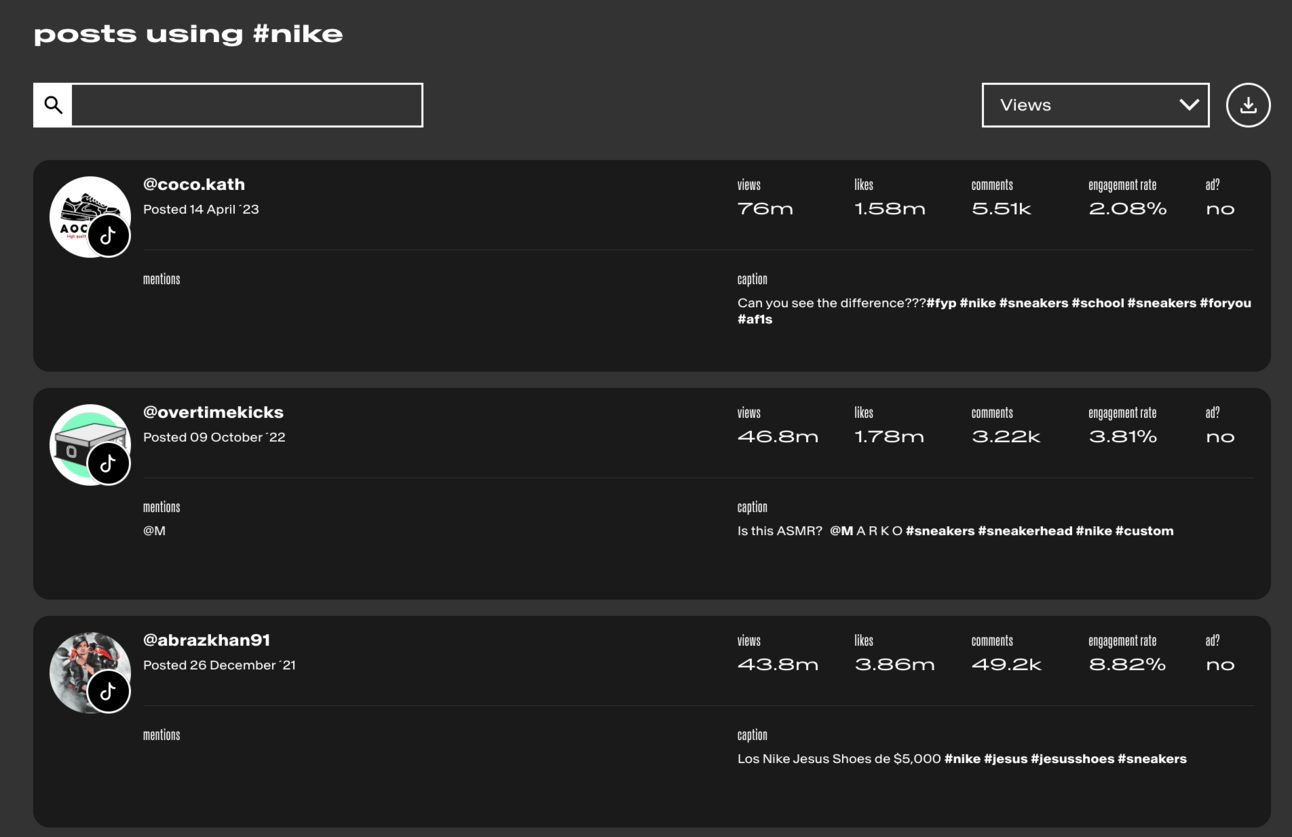Click the #school hashtag in coco.kath caption
This screenshot has width=1292, height=837.
1098,303
